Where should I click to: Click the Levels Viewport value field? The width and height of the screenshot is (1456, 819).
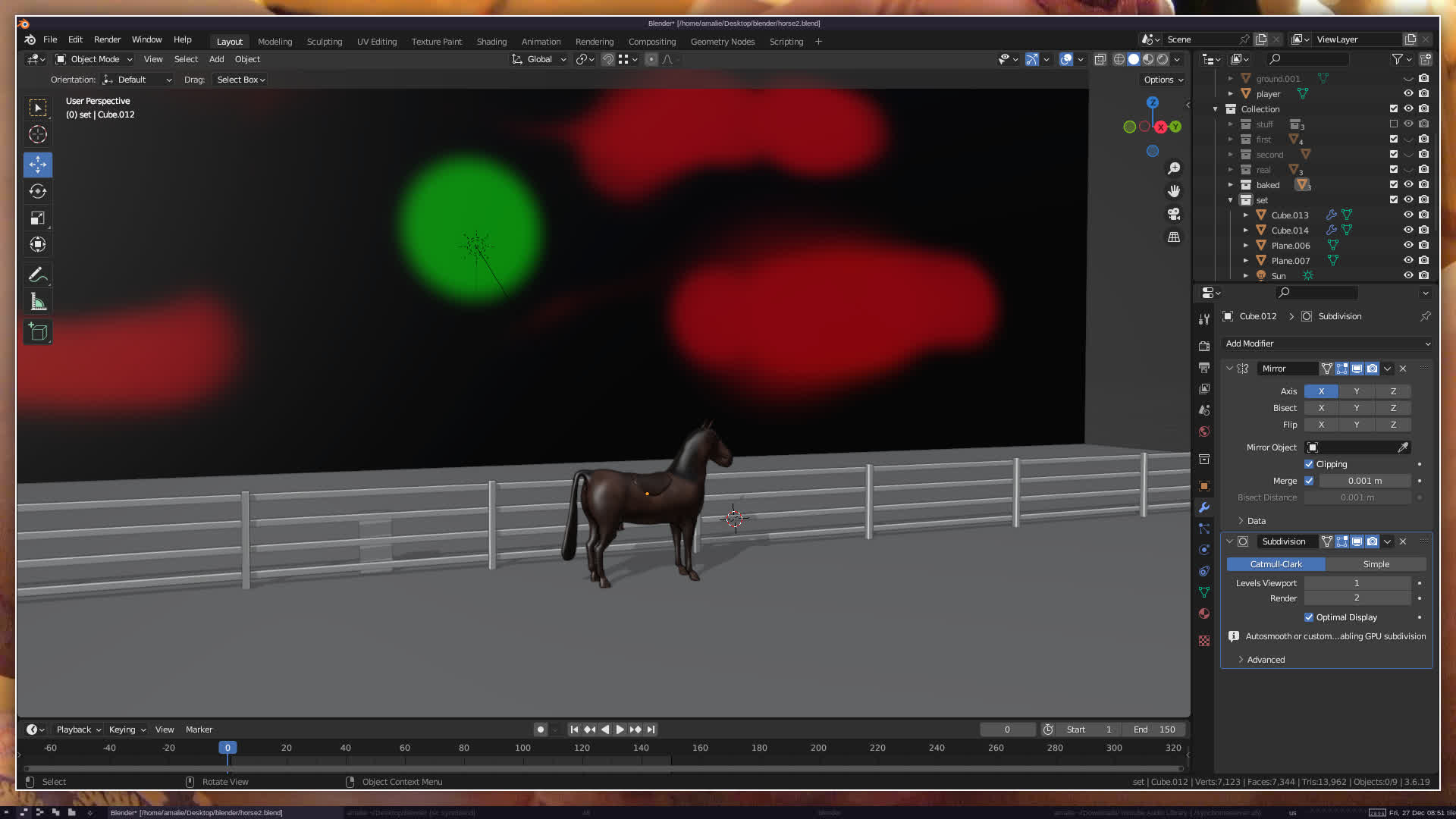pyautogui.click(x=1357, y=583)
